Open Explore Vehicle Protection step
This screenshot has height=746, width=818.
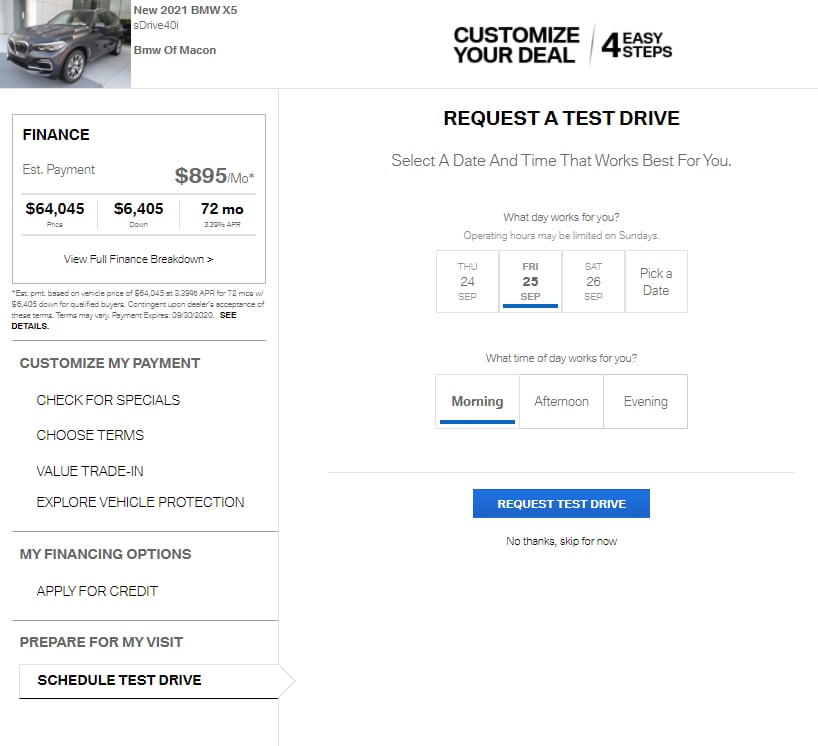click(x=140, y=502)
